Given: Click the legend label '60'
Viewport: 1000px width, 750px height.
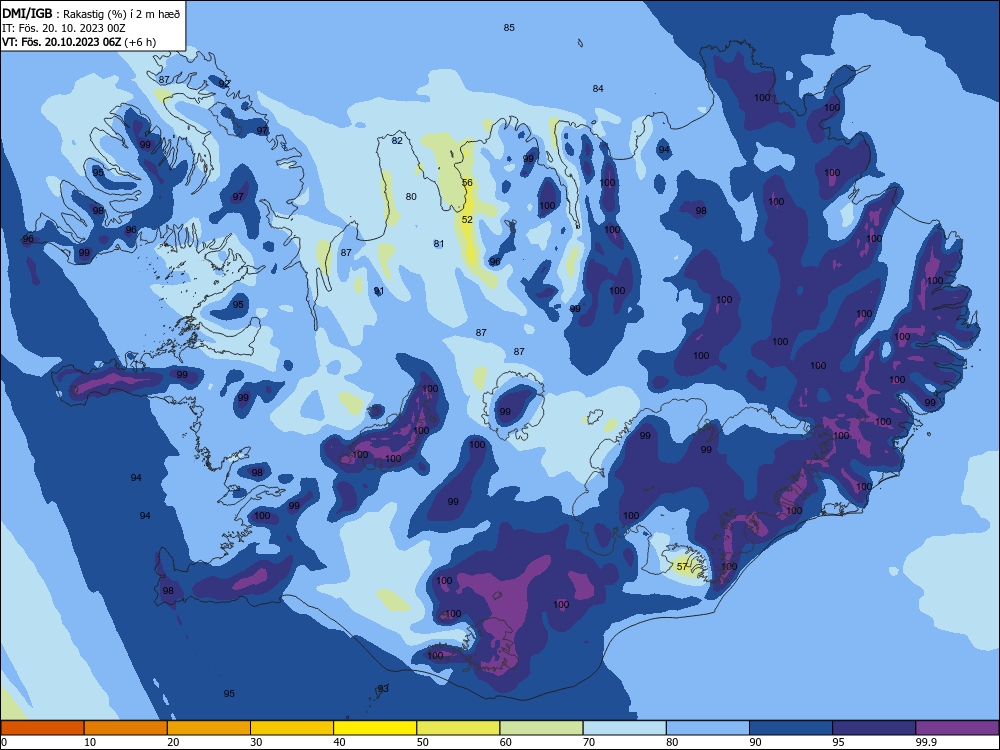Looking at the screenshot, I should (506, 742).
